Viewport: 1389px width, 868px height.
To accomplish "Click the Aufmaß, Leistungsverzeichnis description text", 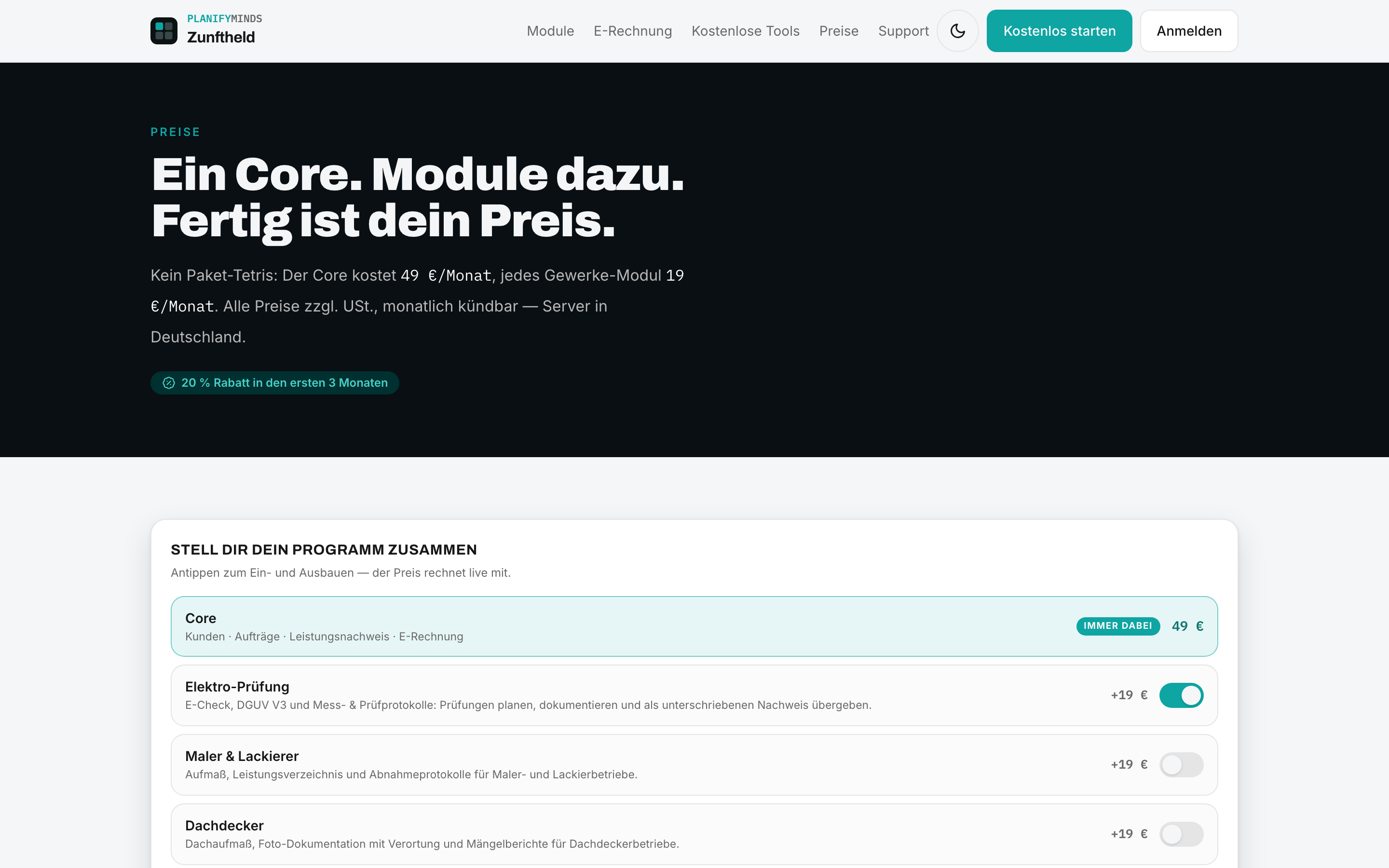I will [411, 774].
